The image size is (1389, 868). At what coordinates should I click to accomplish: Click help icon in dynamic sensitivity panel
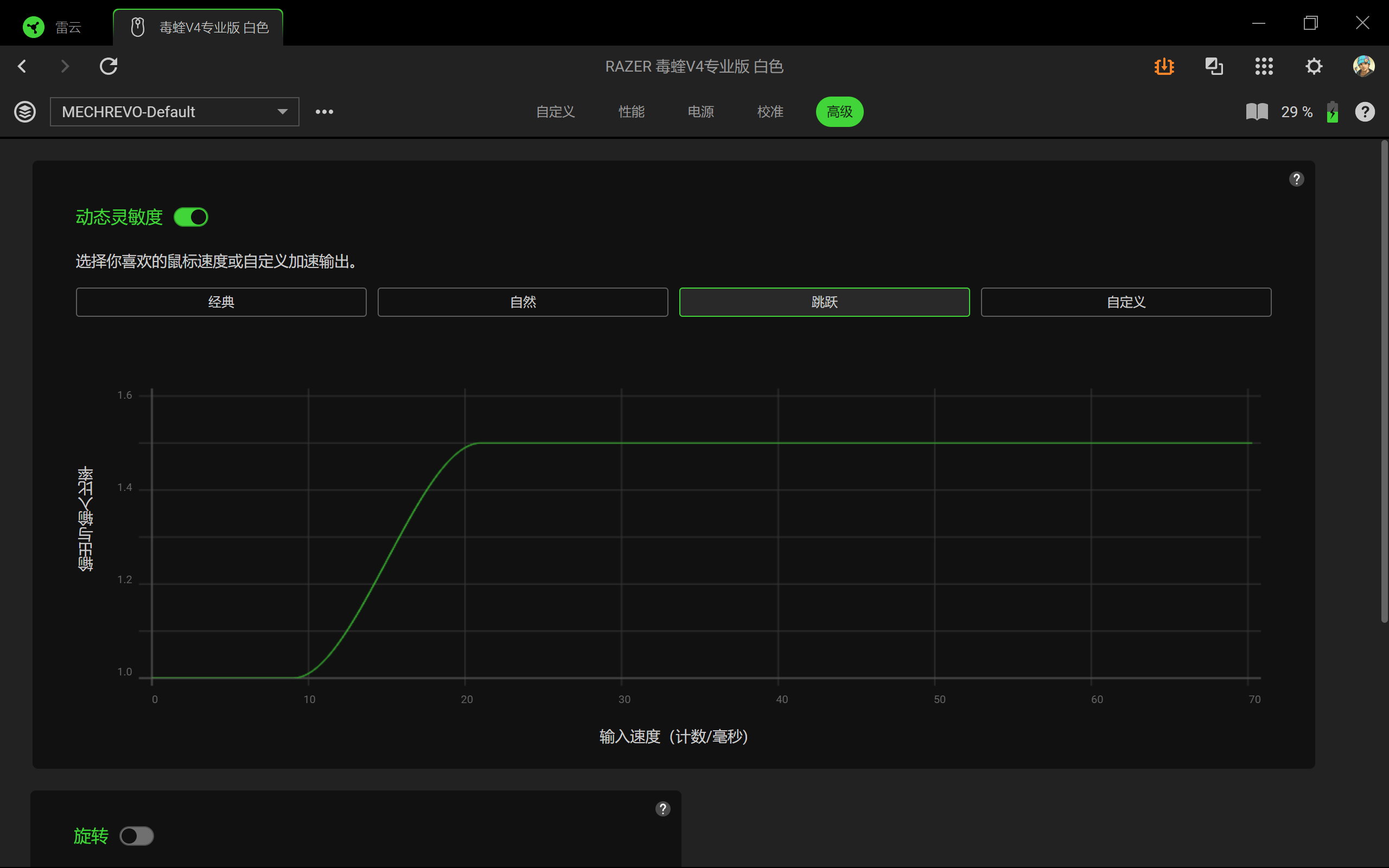1296,179
